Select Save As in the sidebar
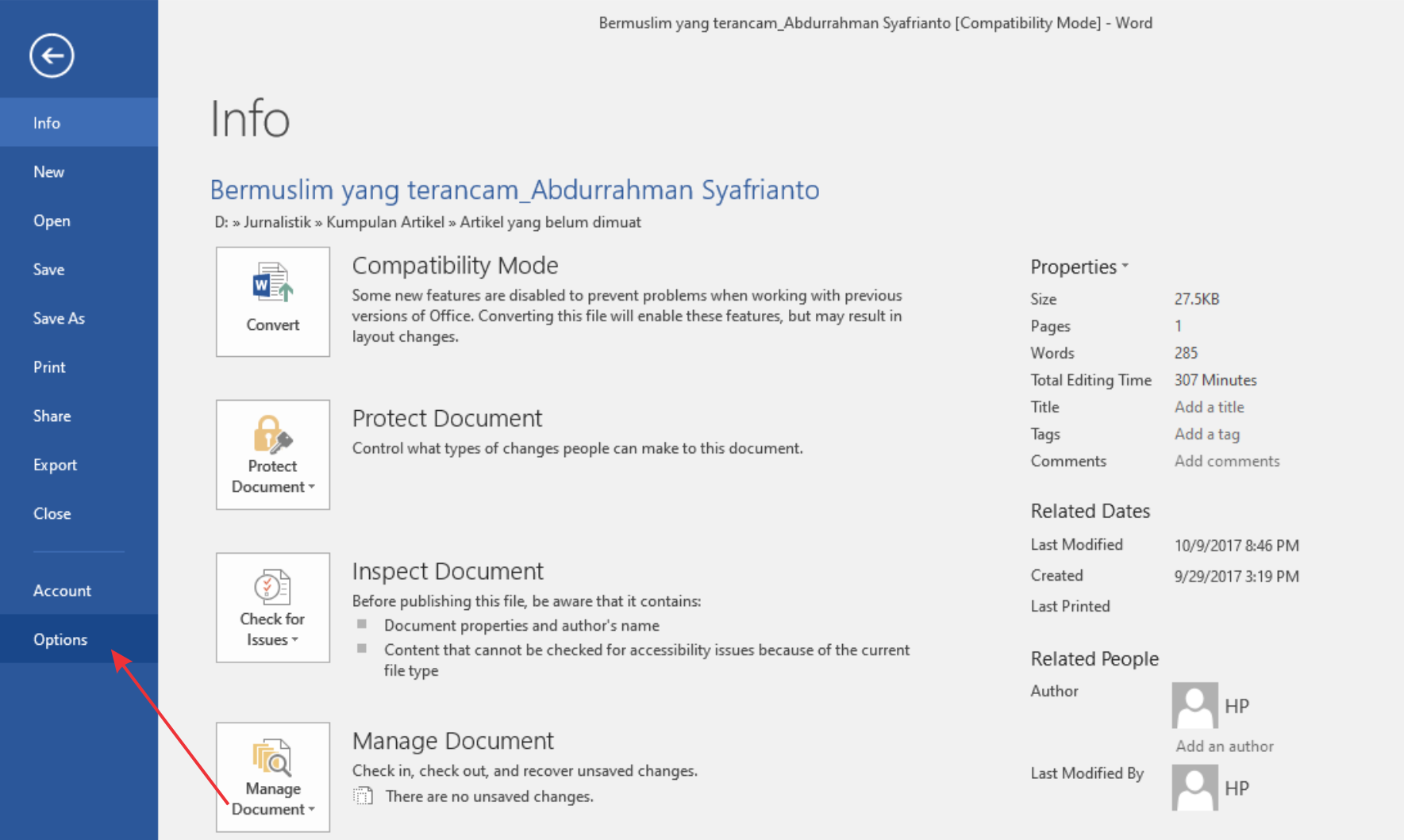The height and width of the screenshot is (840, 1404). [x=59, y=318]
